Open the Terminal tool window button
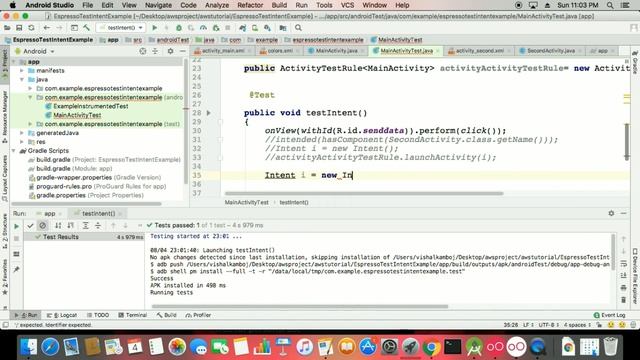The width and height of the screenshot is (640, 360). [133, 315]
